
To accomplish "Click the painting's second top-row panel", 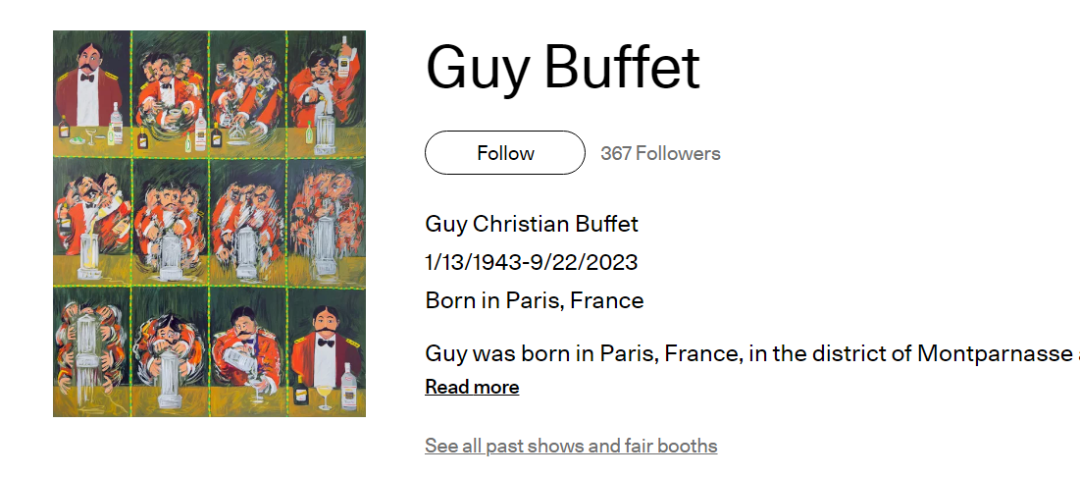I will coord(170,90).
